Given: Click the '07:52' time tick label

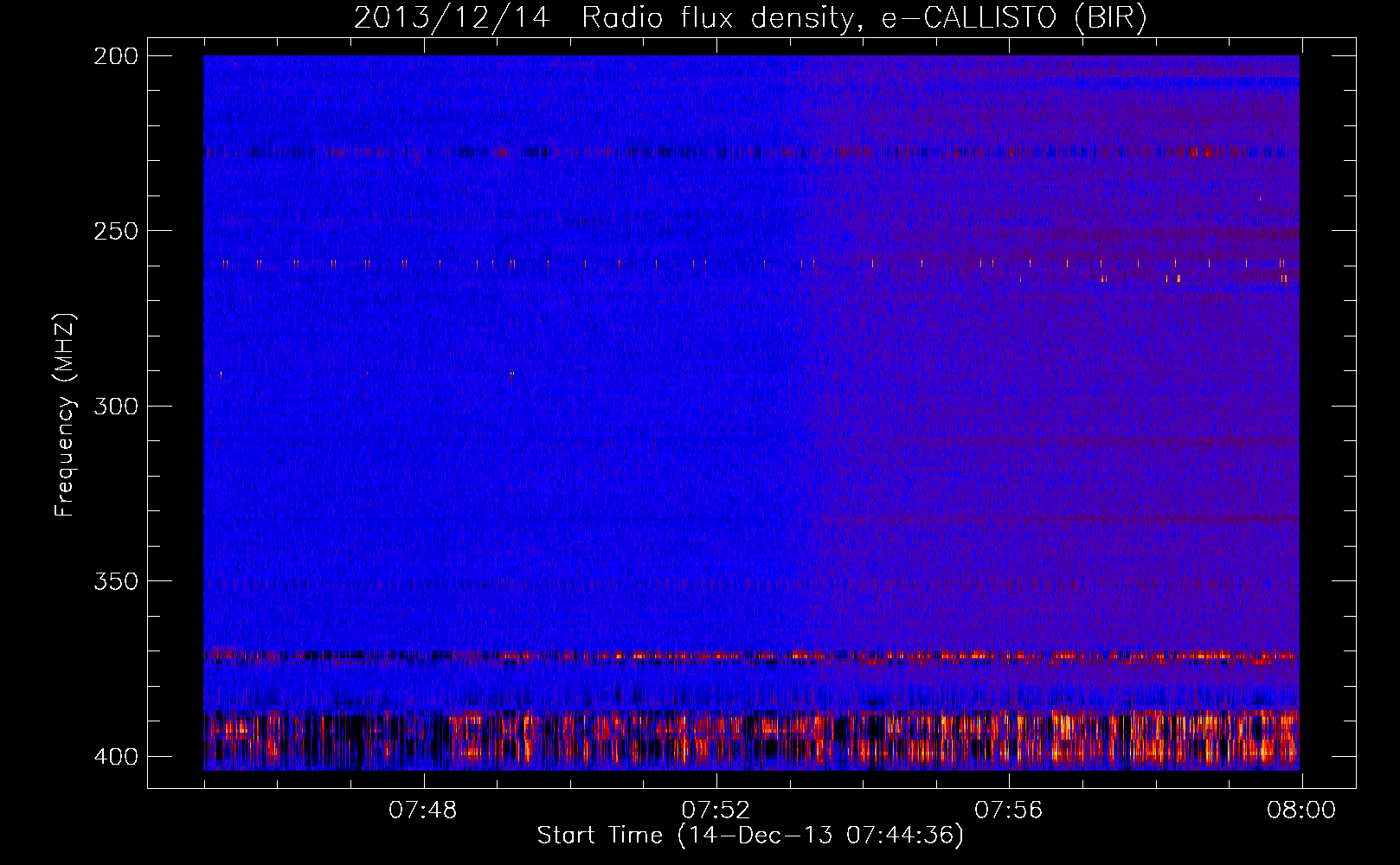Looking at the screenshot, I should pos(716,811).
